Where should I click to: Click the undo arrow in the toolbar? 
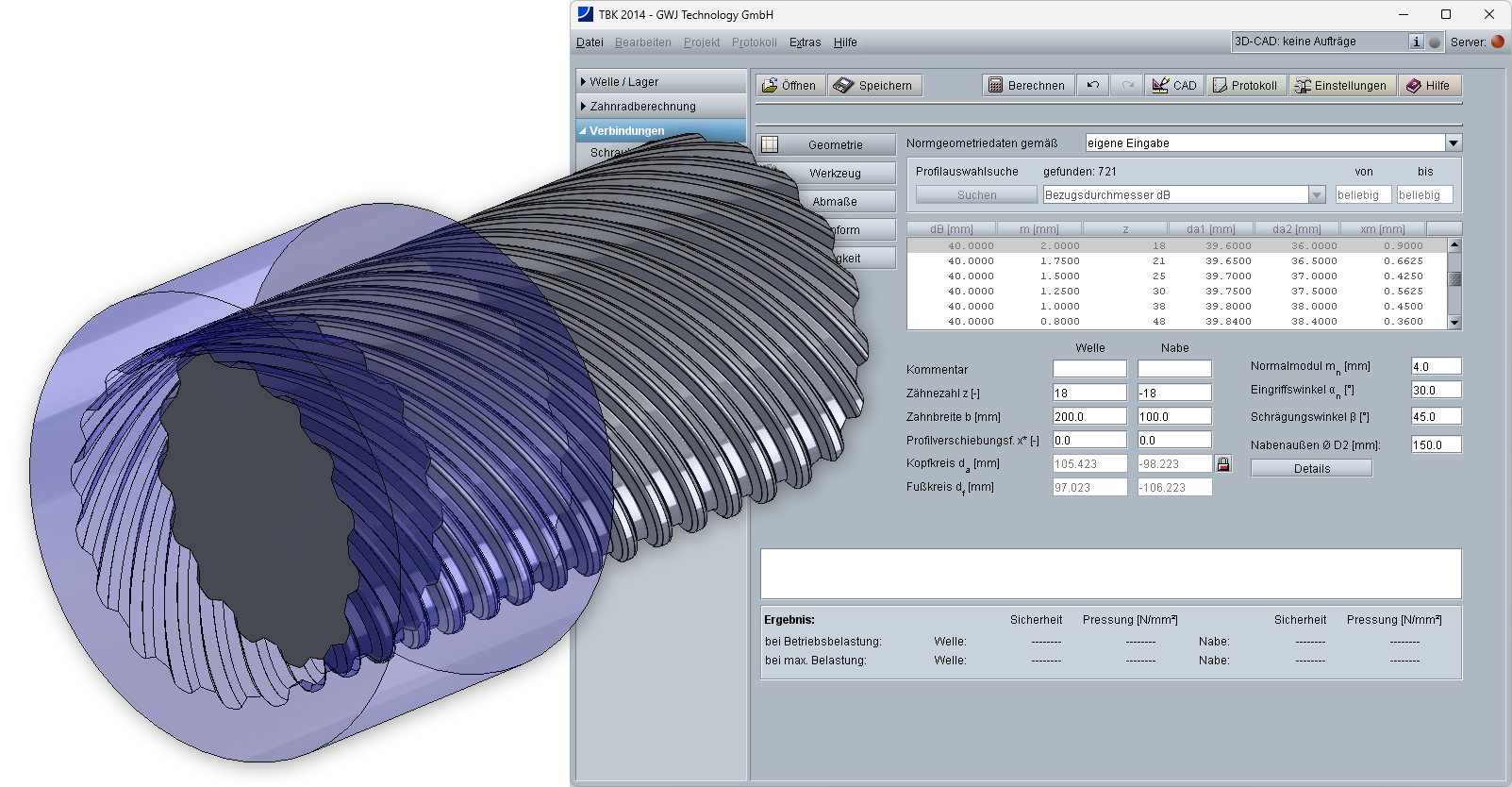(1093, 86)
